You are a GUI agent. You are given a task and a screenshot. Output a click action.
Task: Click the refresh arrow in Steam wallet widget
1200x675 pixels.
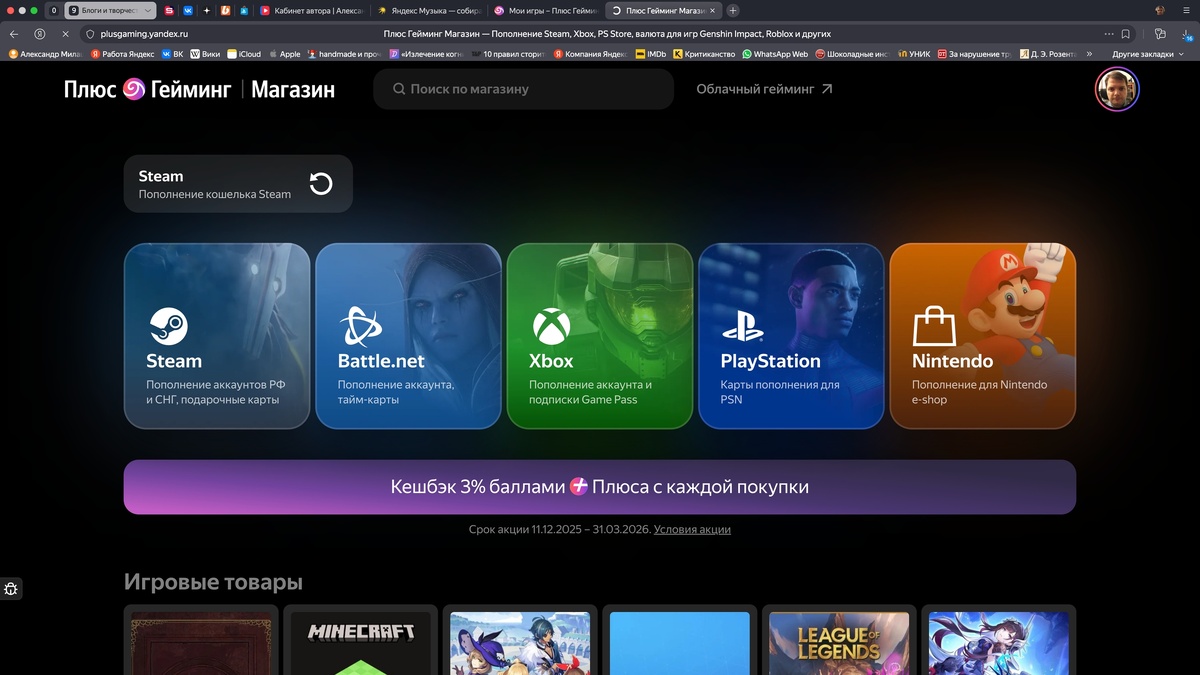[x=321, y=184]
